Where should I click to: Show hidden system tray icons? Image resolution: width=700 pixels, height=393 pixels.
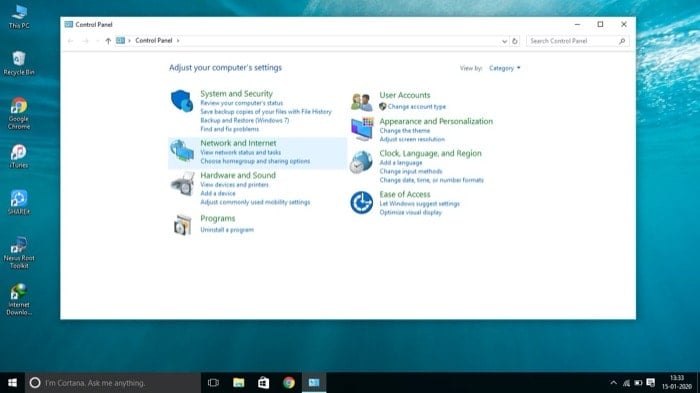coord(613,383)
